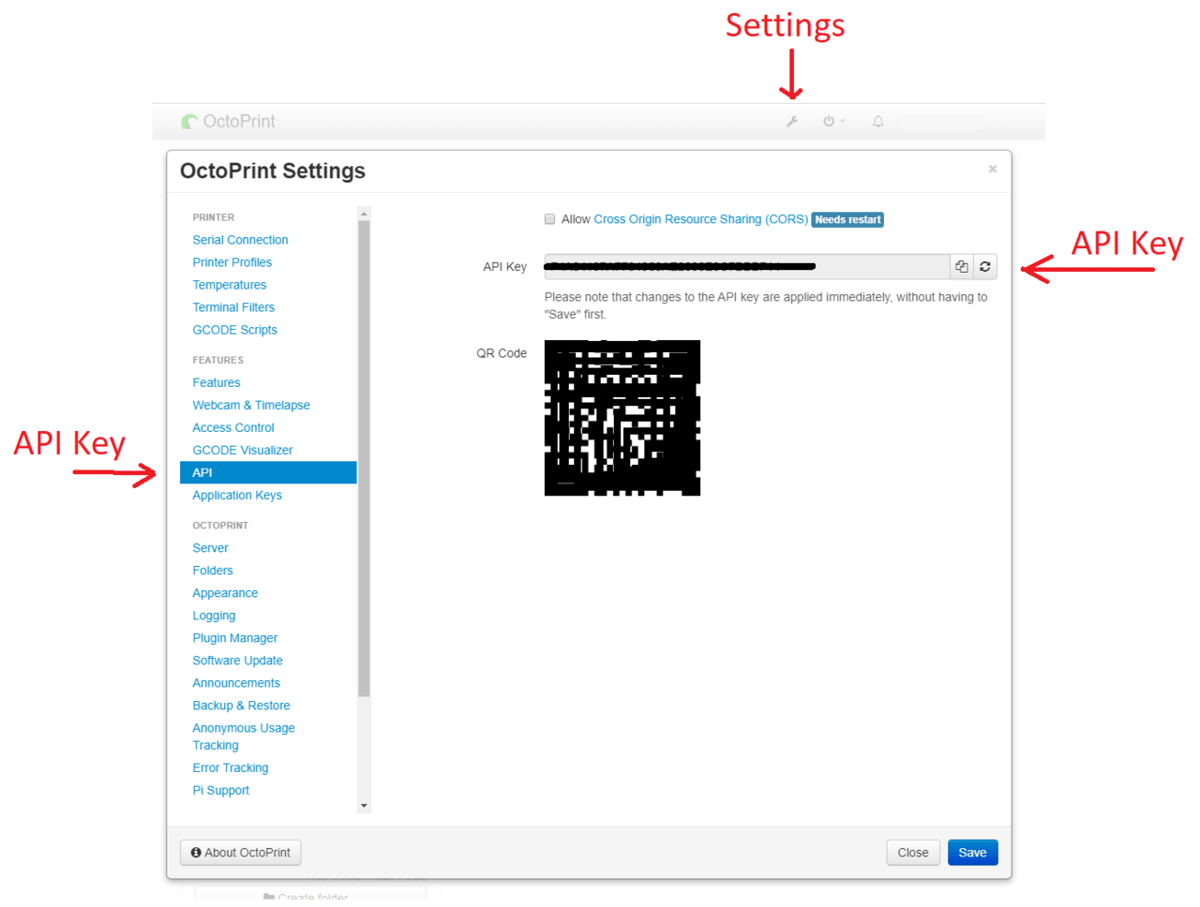Image resolution: width=1200 pixels, height=907 pixels.
Task: Select the Features settings entry
Action: [216, 383]
